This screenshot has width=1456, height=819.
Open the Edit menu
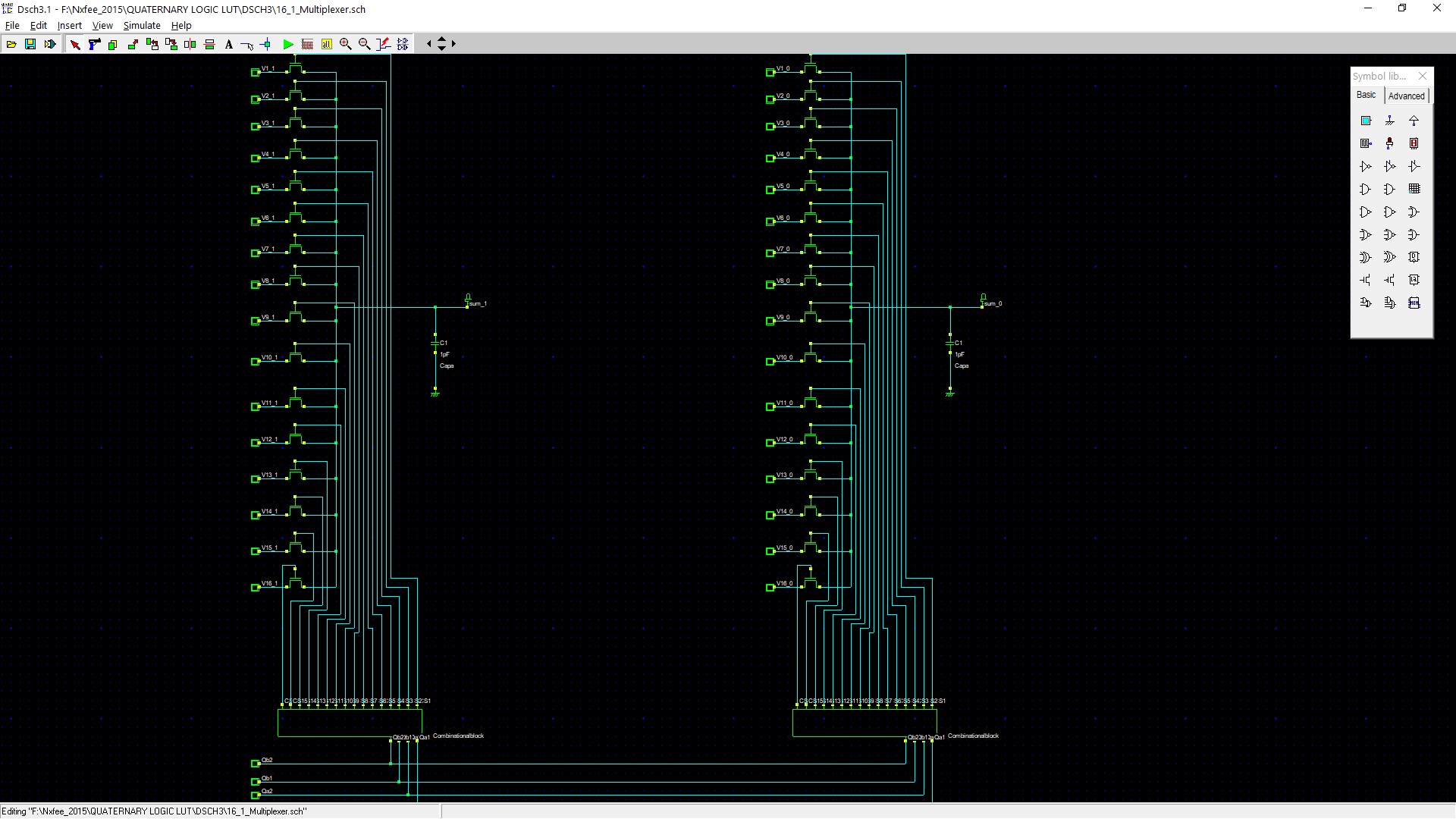(x=38, y=25)
